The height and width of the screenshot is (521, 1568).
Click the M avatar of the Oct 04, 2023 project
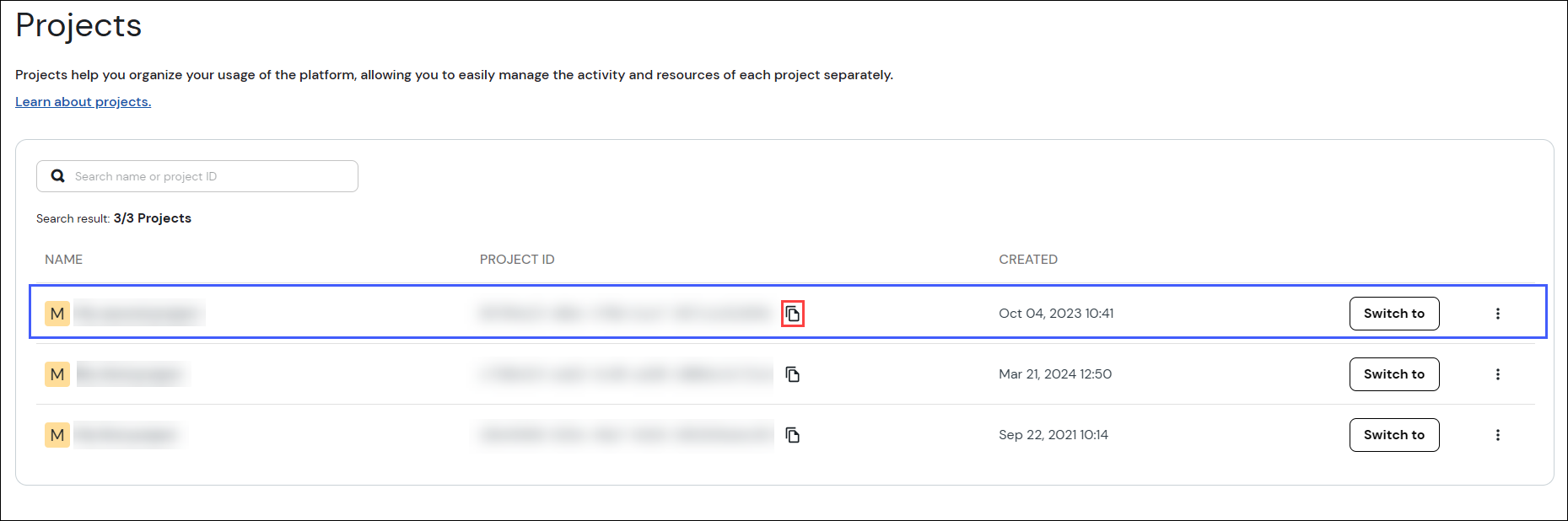pos(57,314)
